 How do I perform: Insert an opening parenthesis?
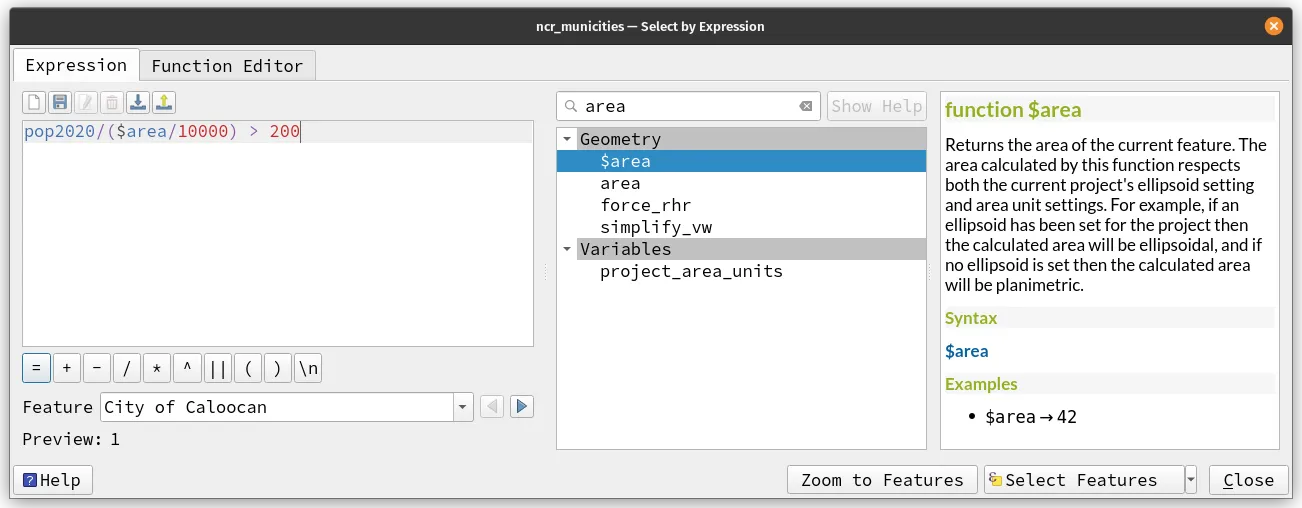point(247,368)
